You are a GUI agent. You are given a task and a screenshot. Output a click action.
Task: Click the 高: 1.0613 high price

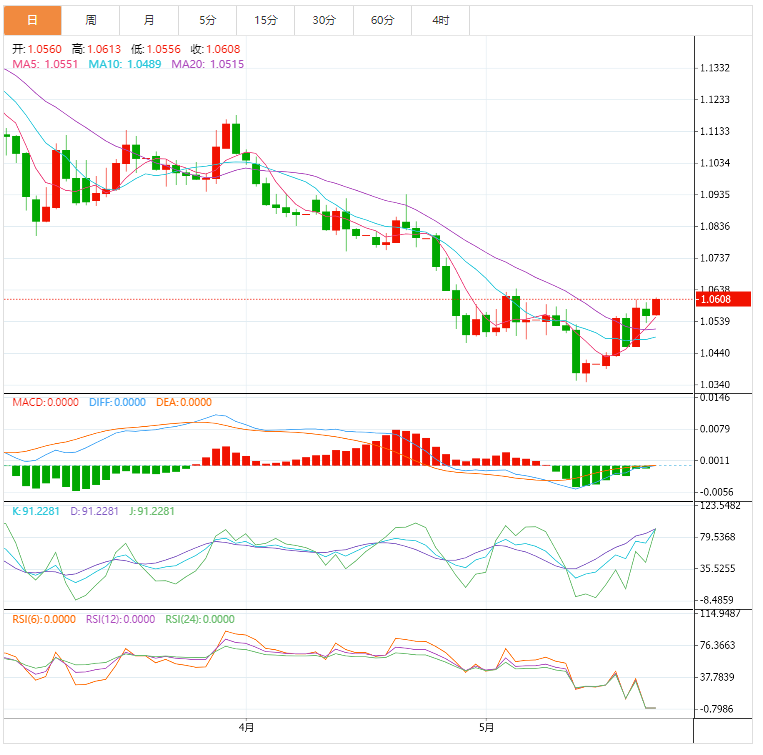pyautogui.click(x=96, y=49)
